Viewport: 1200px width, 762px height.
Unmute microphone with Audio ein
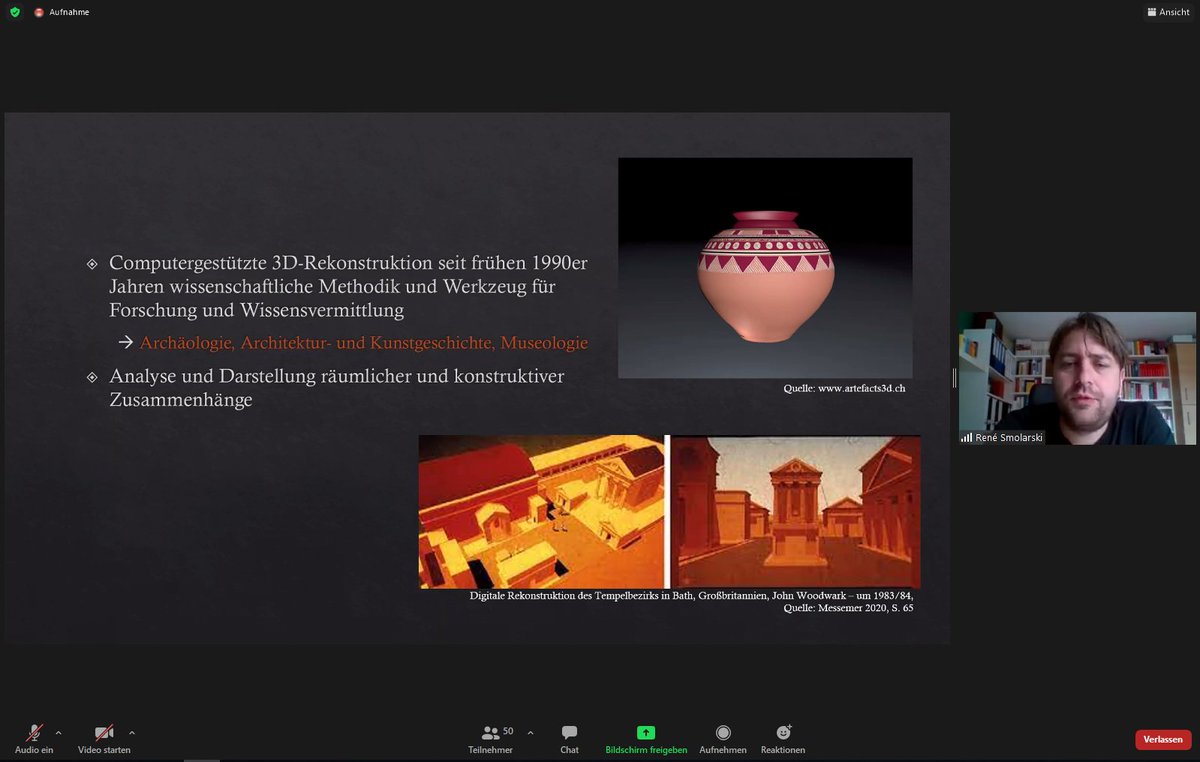(34, 739)
